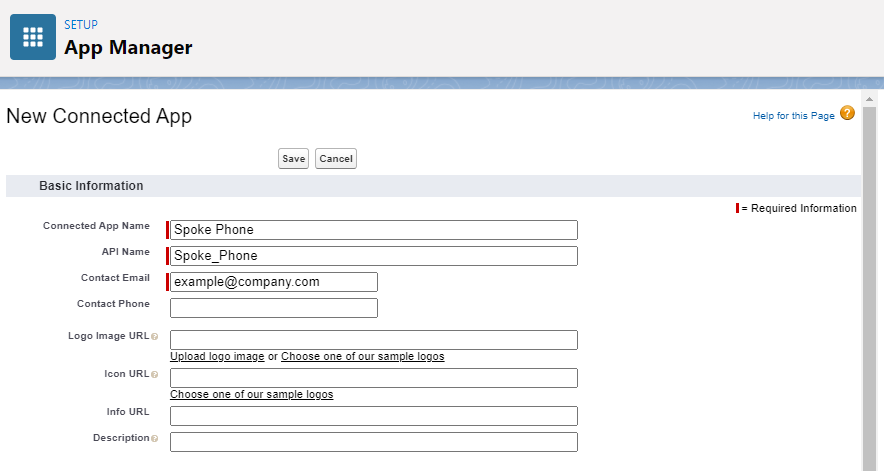The width and height of the screenshot is (884, 471).
Task: Click the App Manager grid icon
Action: tap(33, 37)
